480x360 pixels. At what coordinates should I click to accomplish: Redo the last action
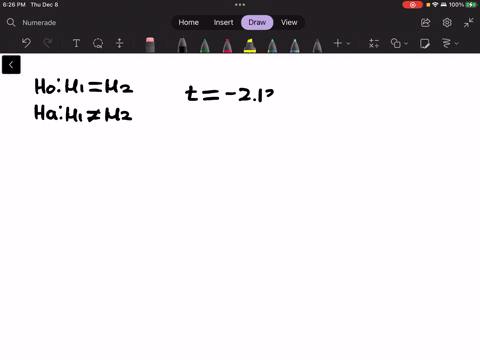coord(48,43)
